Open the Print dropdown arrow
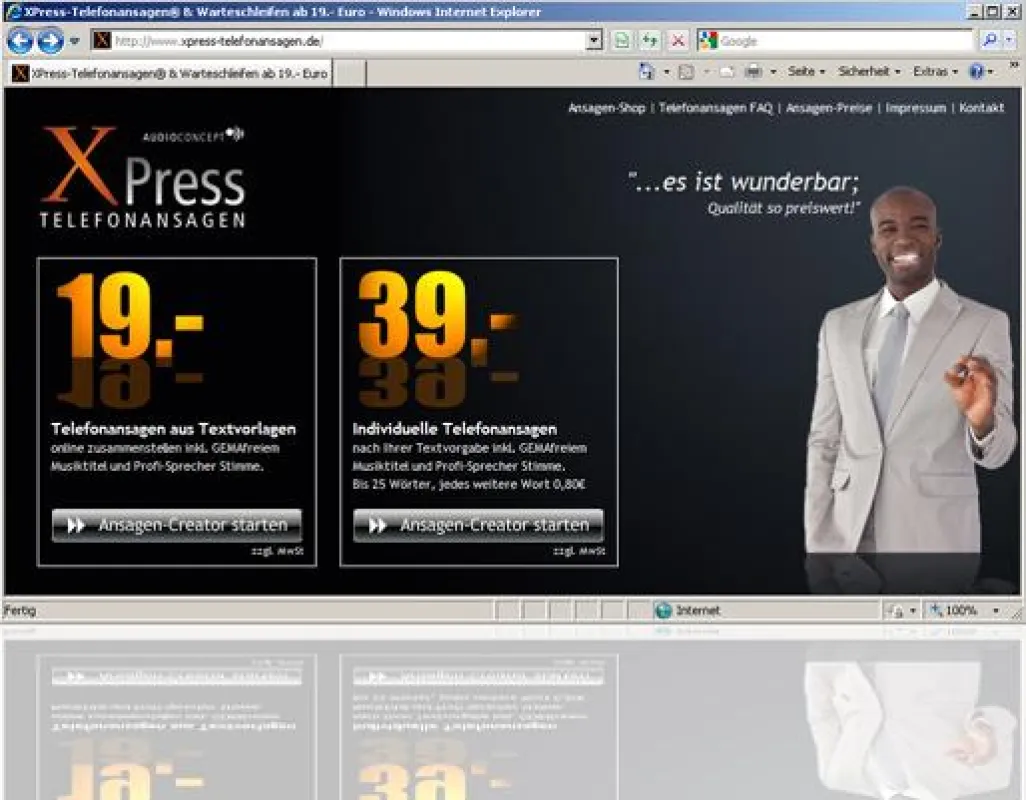 773,71
